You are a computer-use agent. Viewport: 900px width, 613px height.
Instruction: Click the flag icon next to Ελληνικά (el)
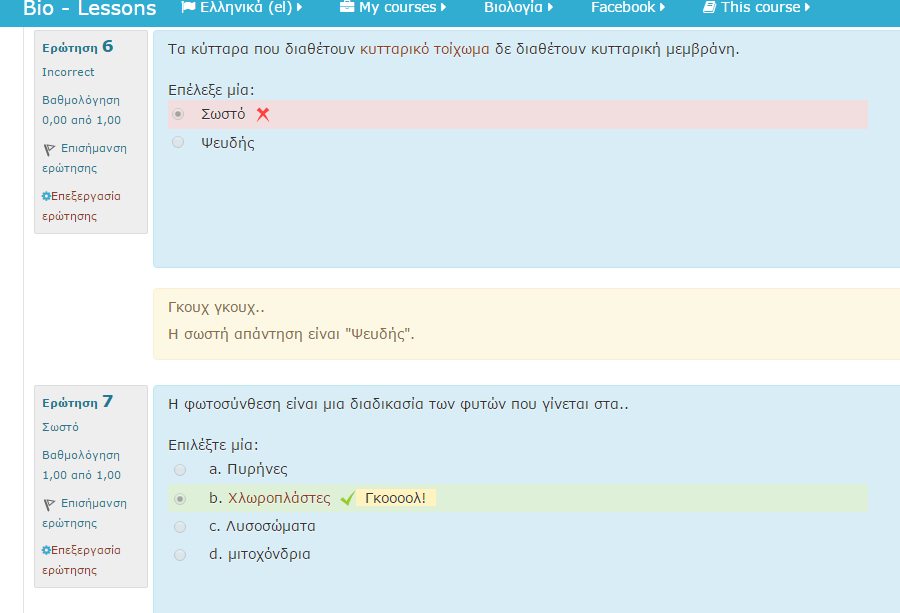pyautogui.click(x=188, y=7)
